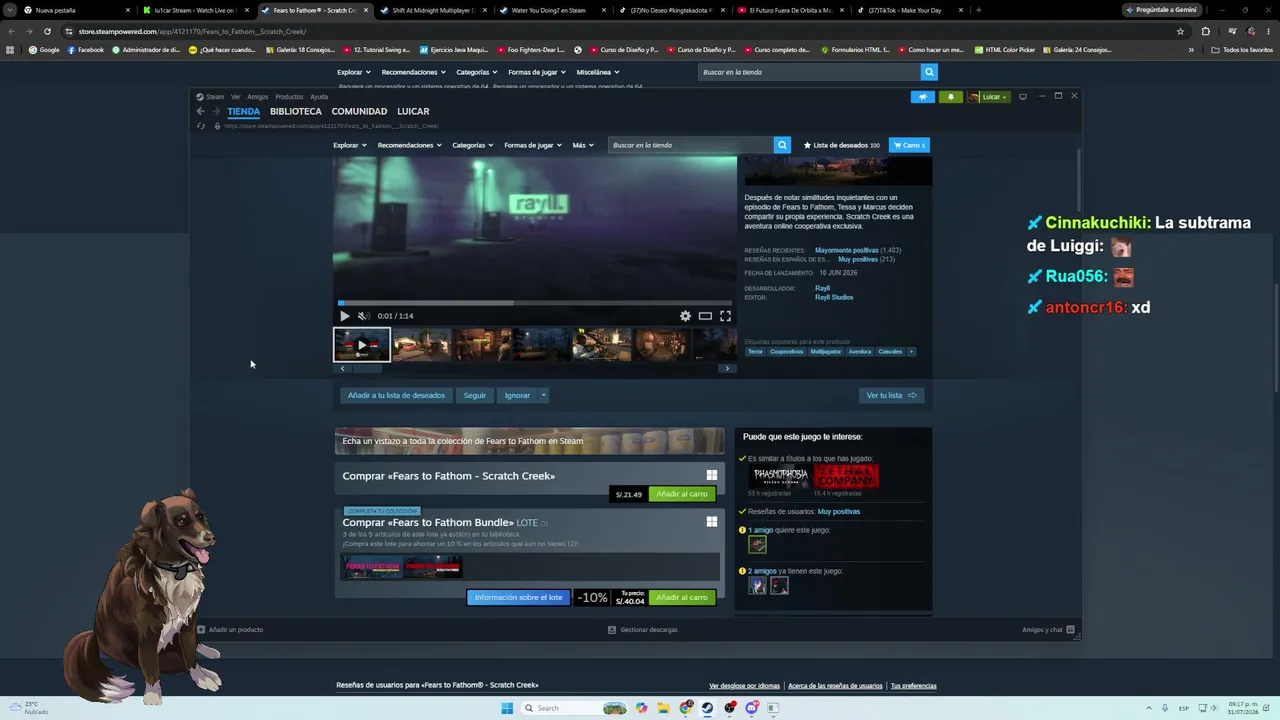Go back with the Steam back arrow
This screenshot has width=1280, height=720.
tap(200, 111)
